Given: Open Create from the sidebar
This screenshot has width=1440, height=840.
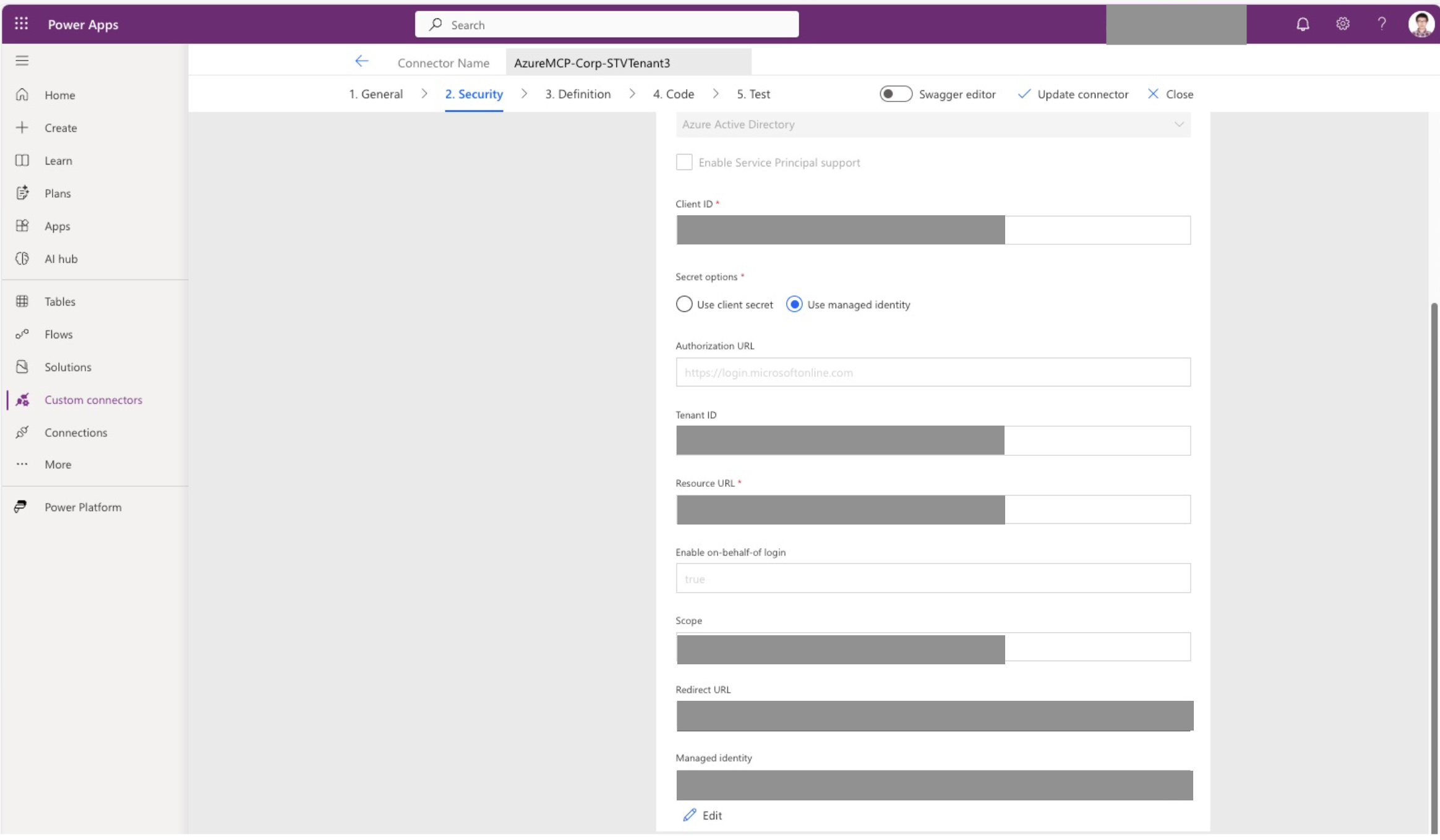Looking at the screenshot, I should click(60, 127).
